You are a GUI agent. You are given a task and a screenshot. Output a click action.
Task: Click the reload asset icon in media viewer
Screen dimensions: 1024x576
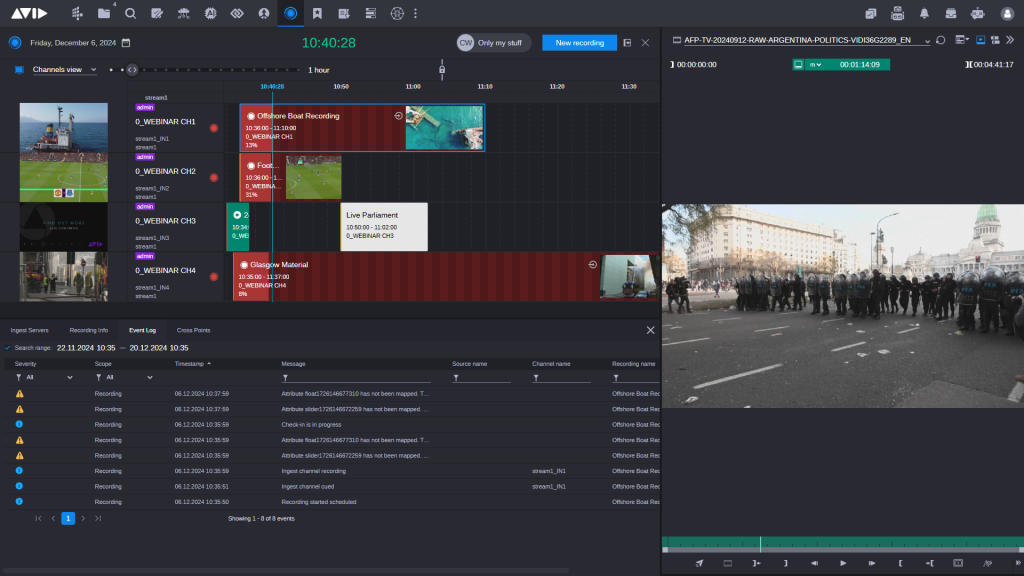941,40
